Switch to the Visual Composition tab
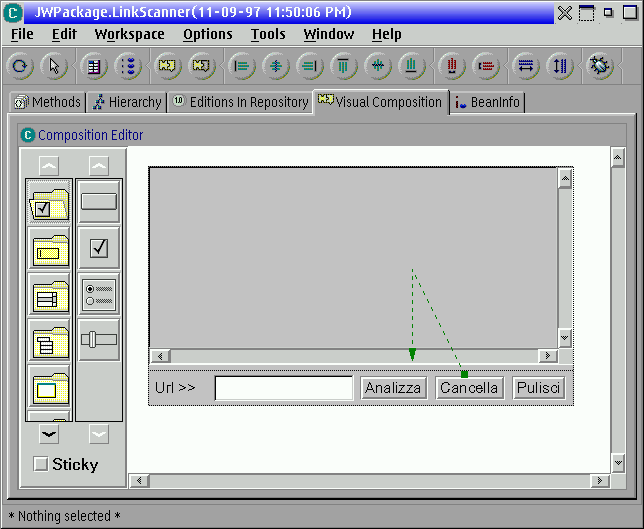644x529 pixels. [381, 101]
